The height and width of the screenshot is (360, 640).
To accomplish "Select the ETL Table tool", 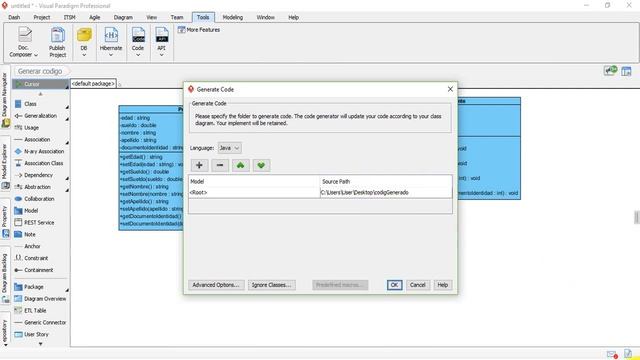I will coord(35,311).
